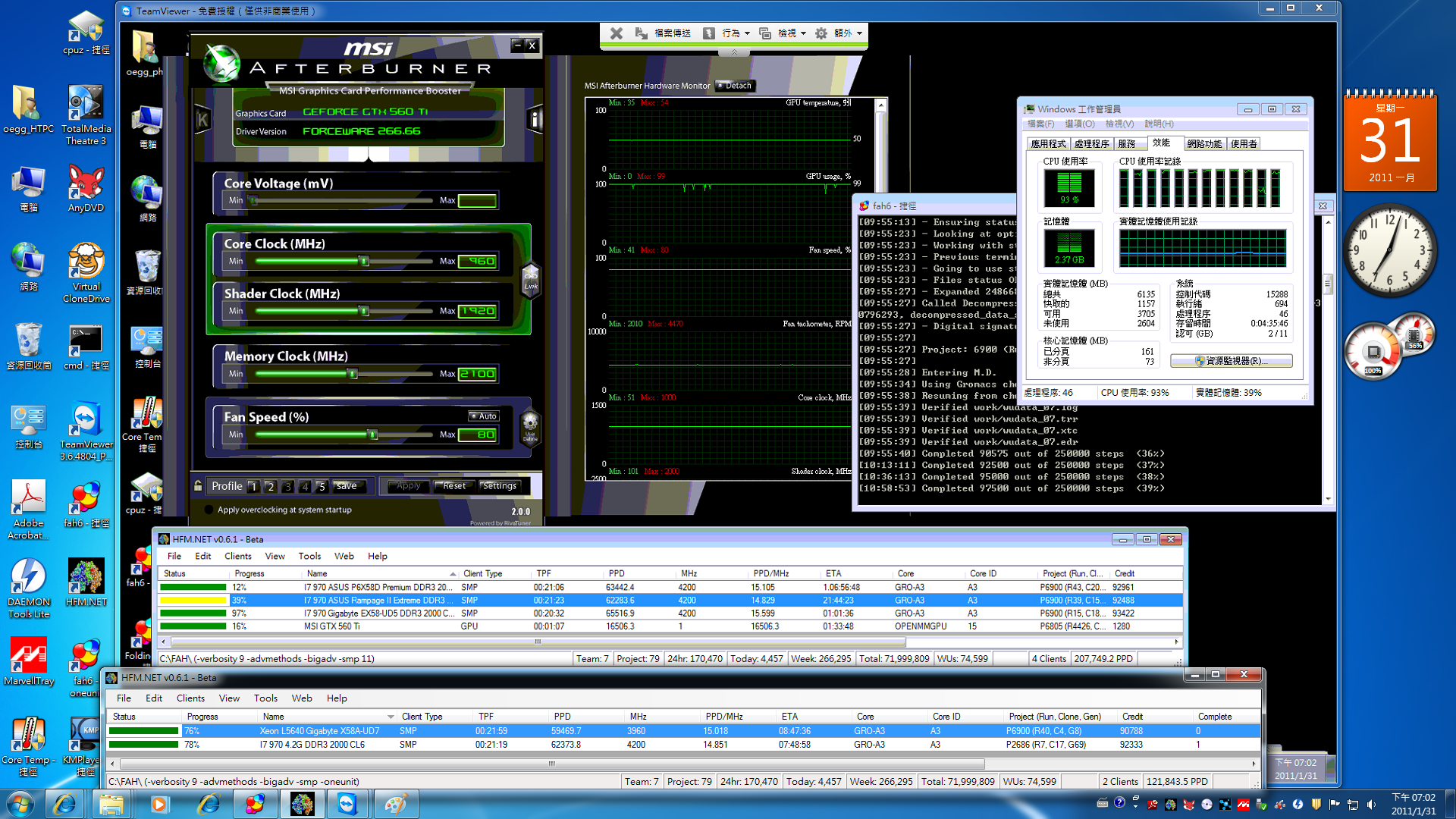1456x819 pixels.
Task: Close the TeamViewer session with X icon
Action: pos(617,33)
